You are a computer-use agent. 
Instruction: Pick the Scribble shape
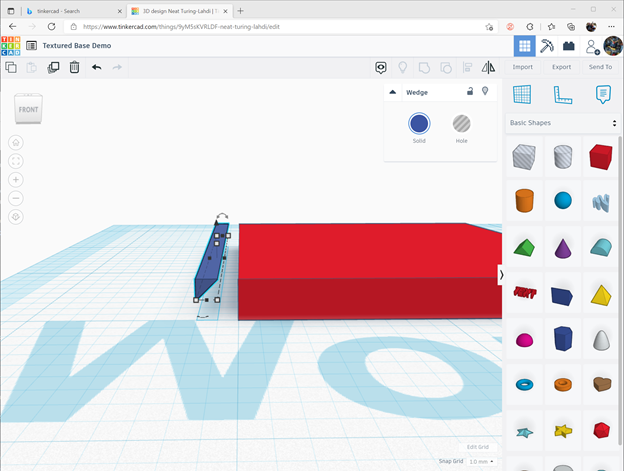[x=601, y=202]
